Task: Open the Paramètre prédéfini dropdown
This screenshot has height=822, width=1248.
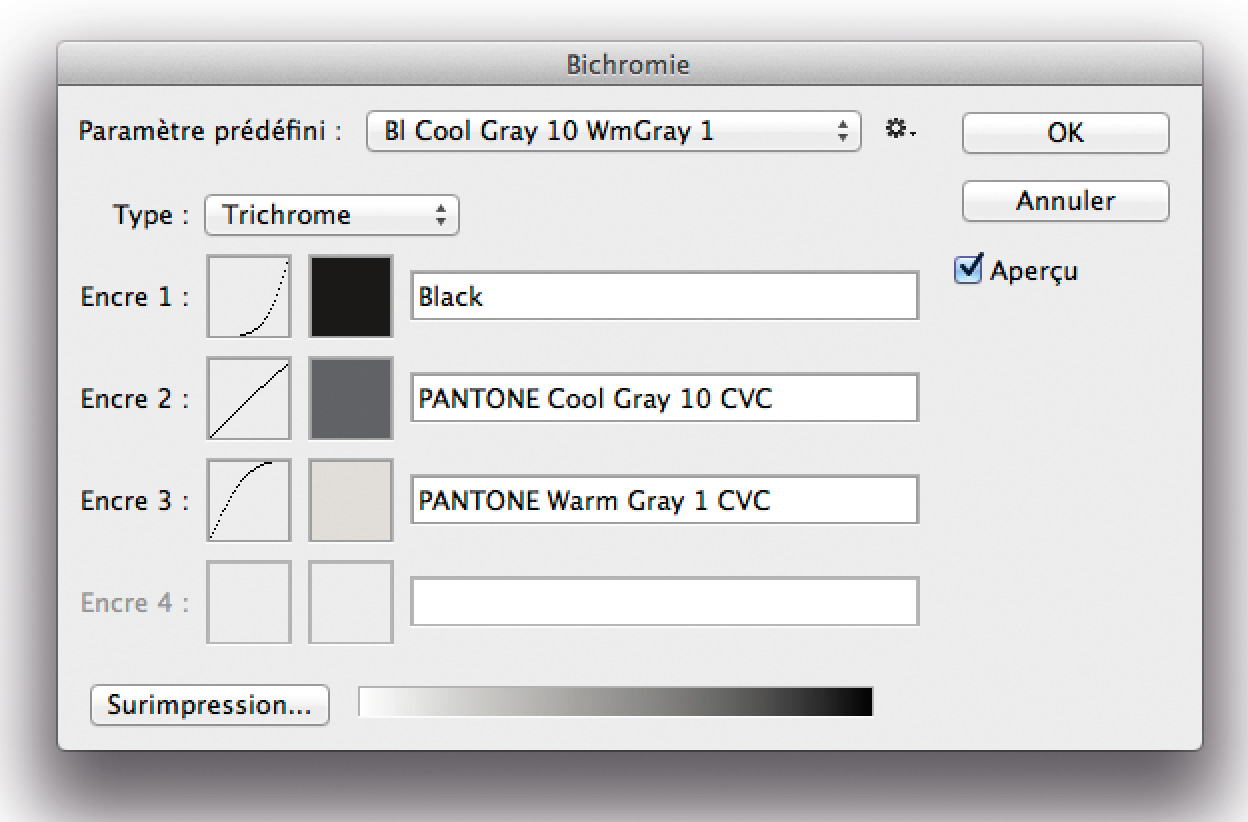Action: coord(614,130)
